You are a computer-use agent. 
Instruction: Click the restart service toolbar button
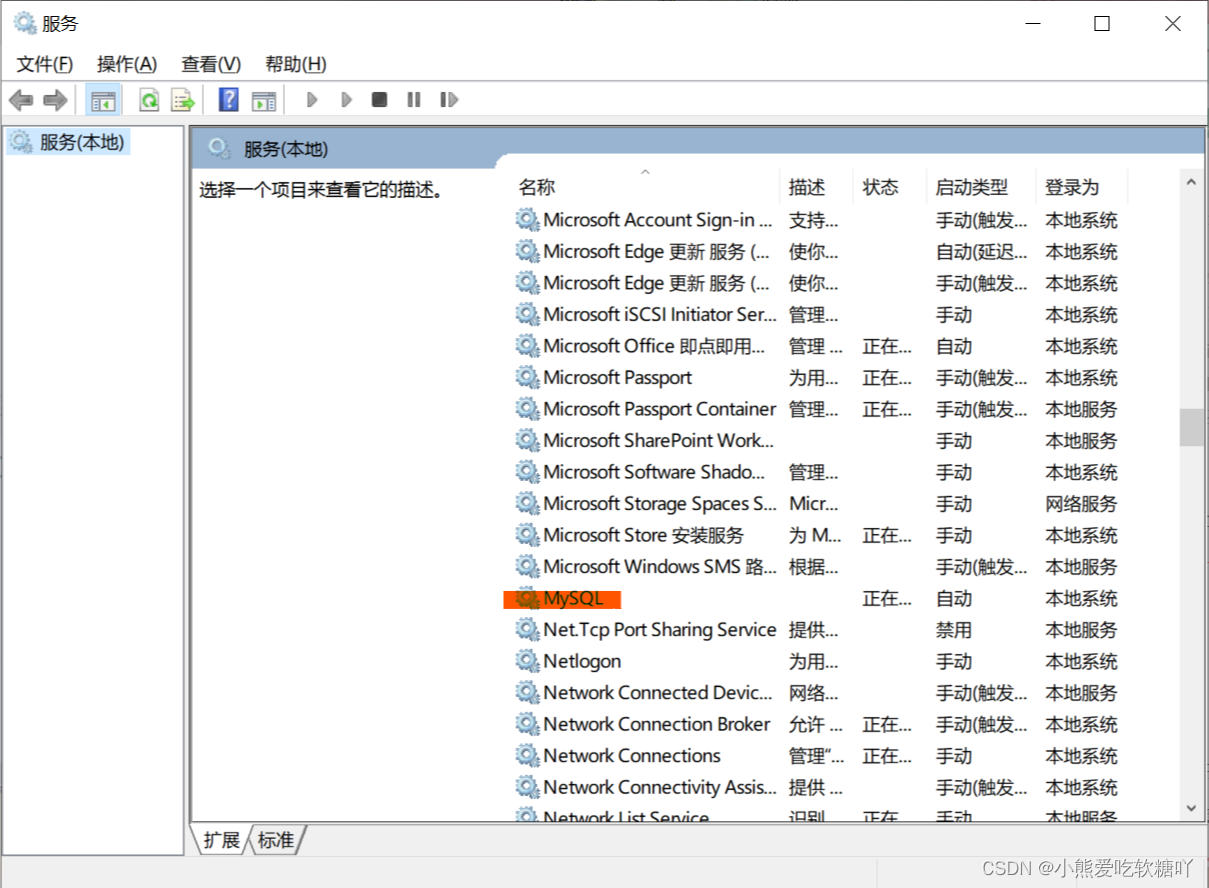tap(449, 100)
